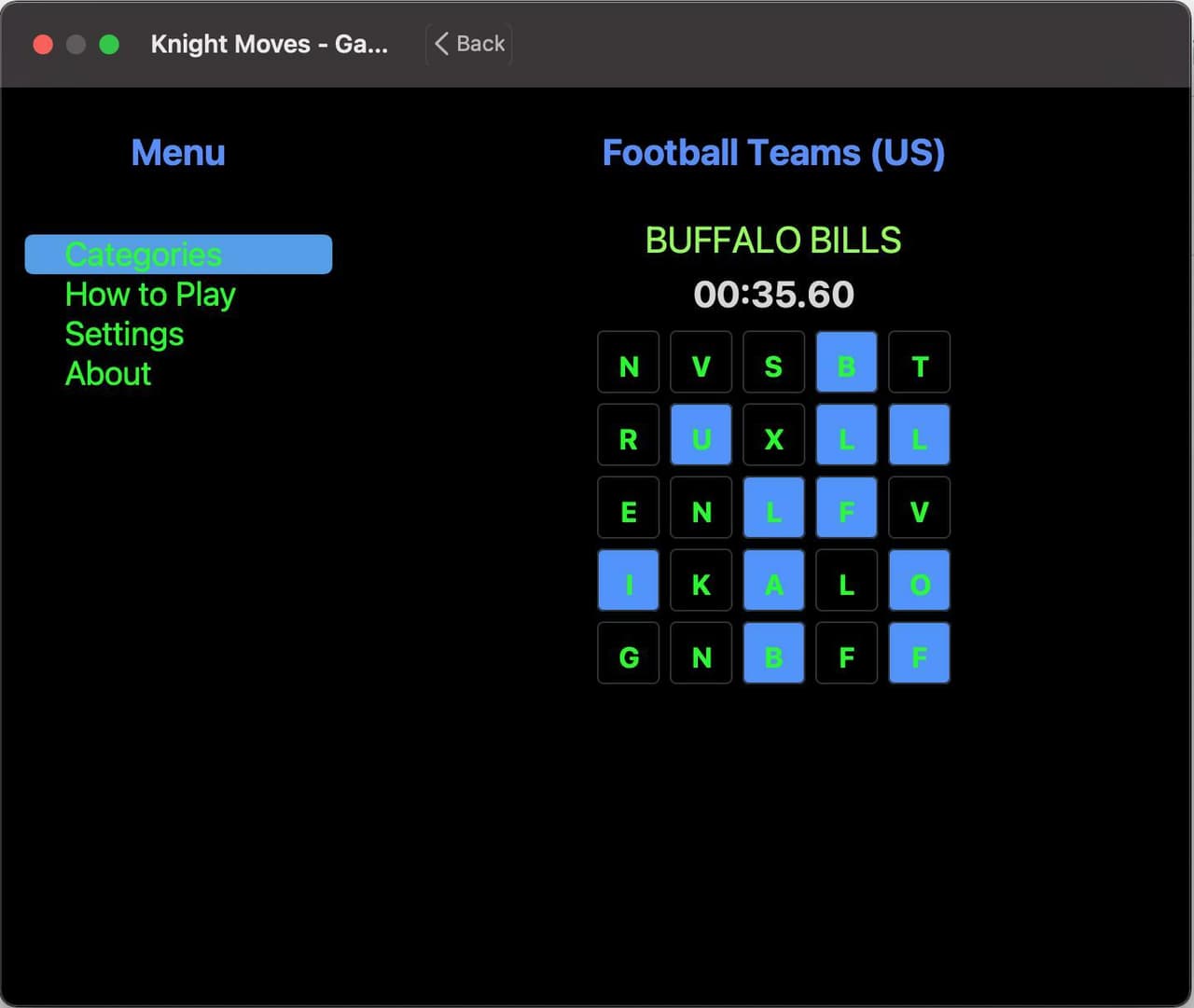Show the About page
This screenshot has height=1008, width=1194.
pyautogui.click(x=108, y=374)
